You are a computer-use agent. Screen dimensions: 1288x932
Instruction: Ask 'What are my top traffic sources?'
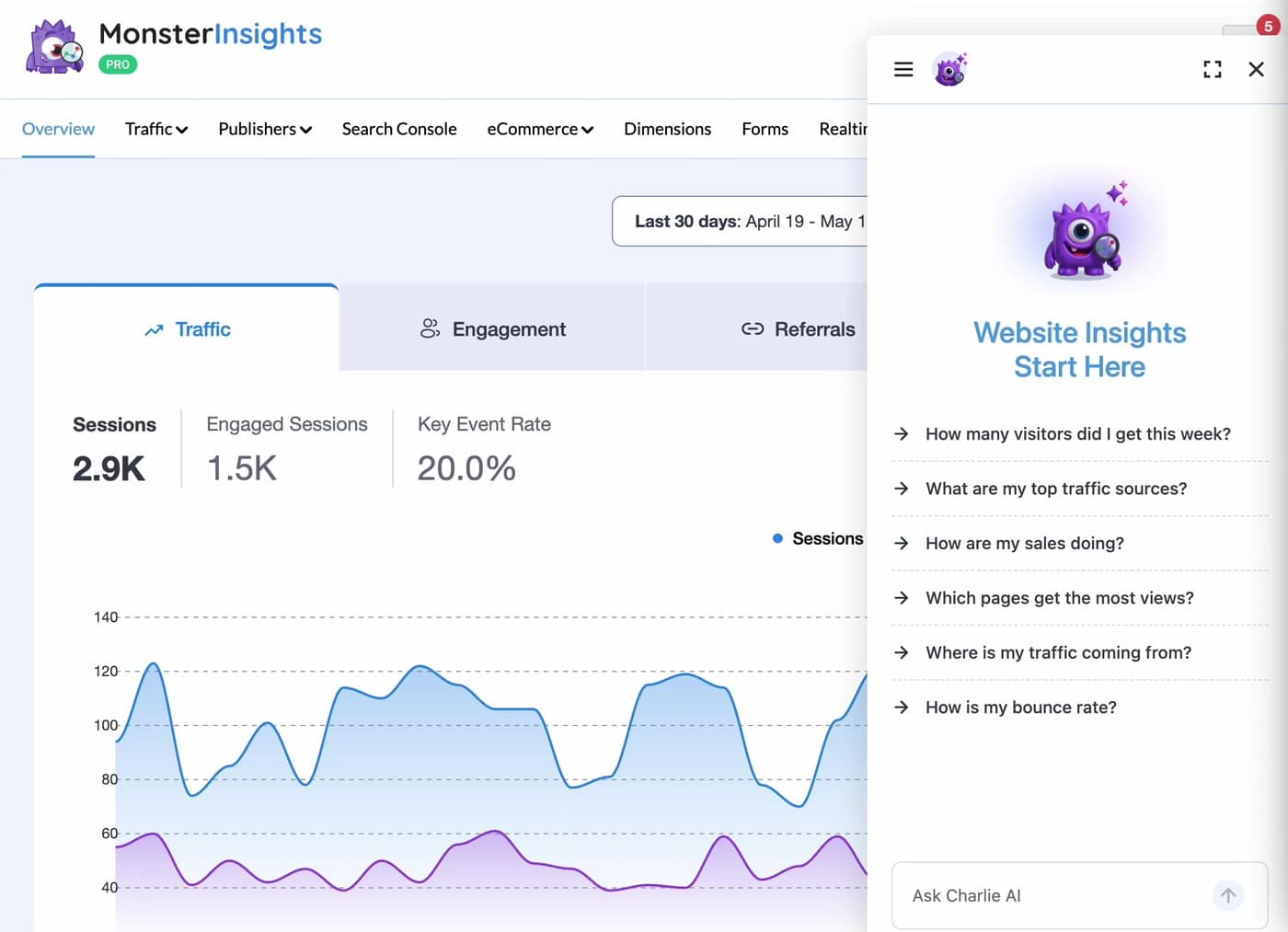point(1080,489)
